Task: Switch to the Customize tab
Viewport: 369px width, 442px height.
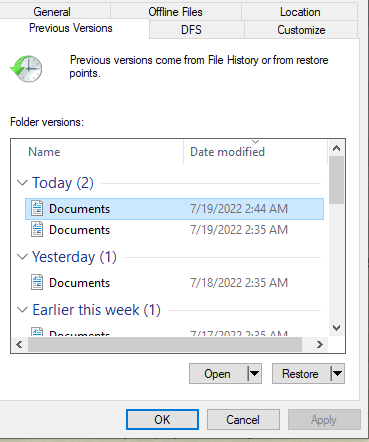Action: click(301, 30)
